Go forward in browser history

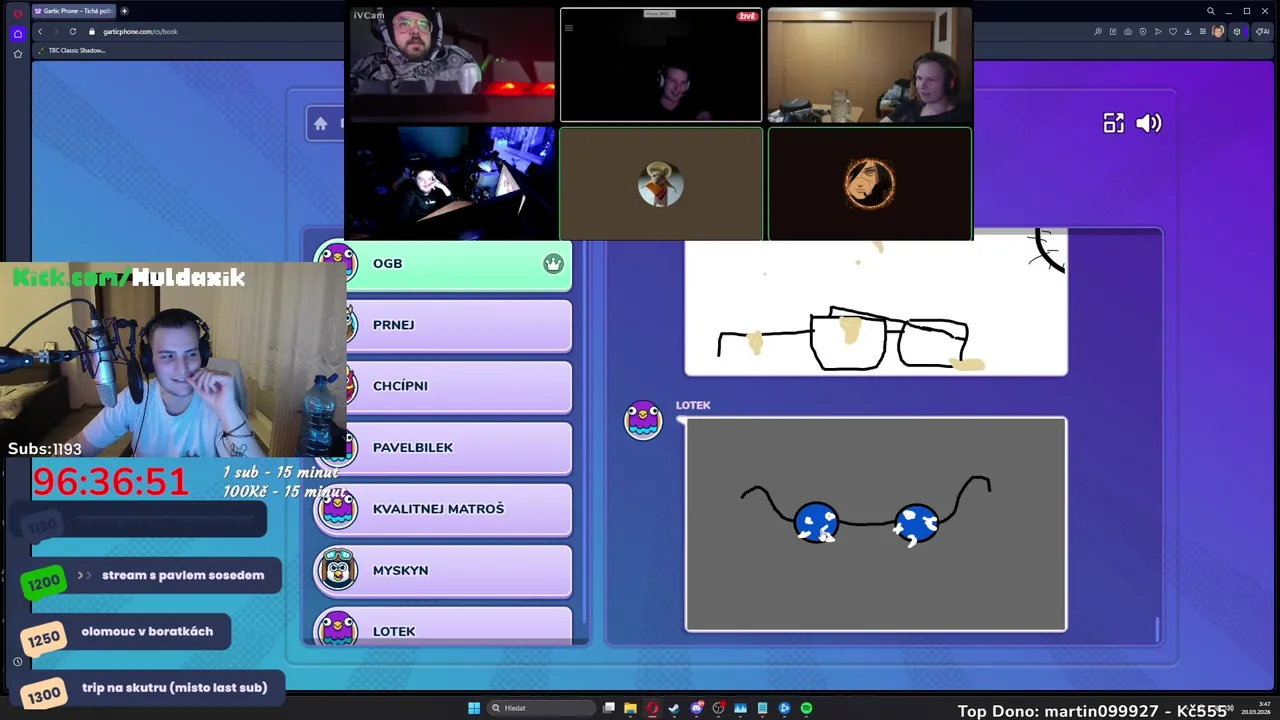click(x=56, y=31)
